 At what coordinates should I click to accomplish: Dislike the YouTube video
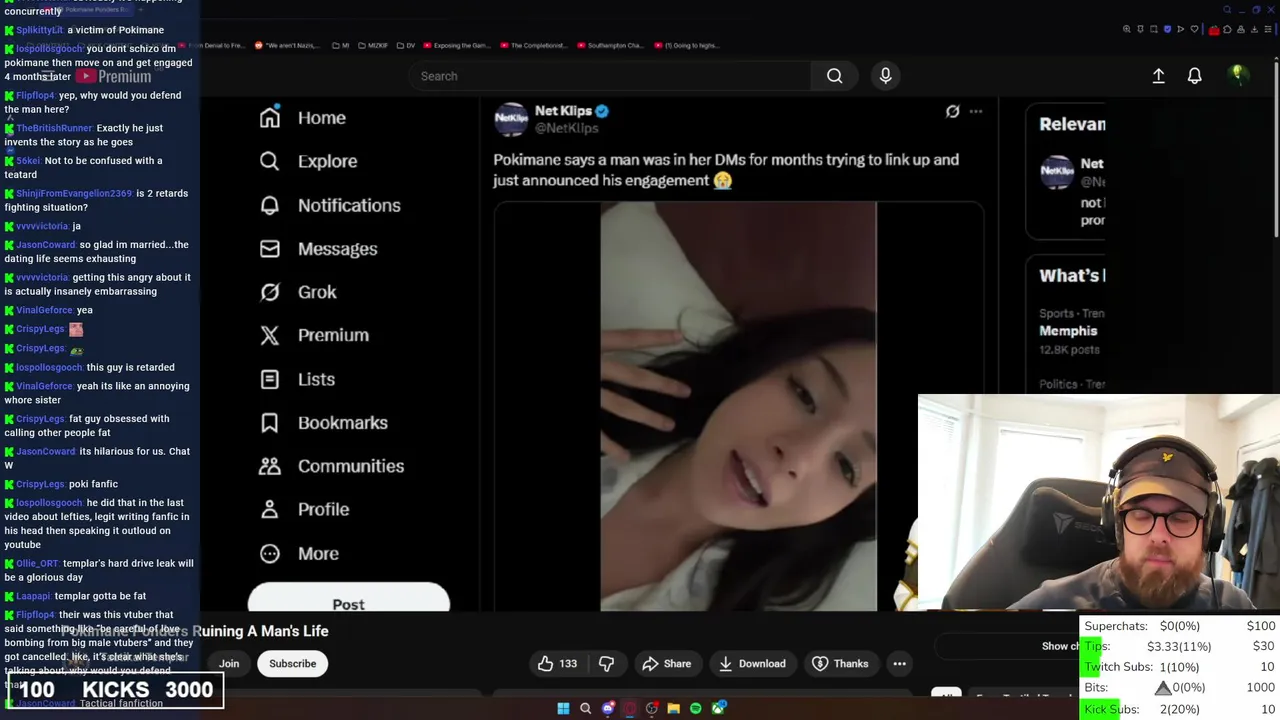click(606, 664)
